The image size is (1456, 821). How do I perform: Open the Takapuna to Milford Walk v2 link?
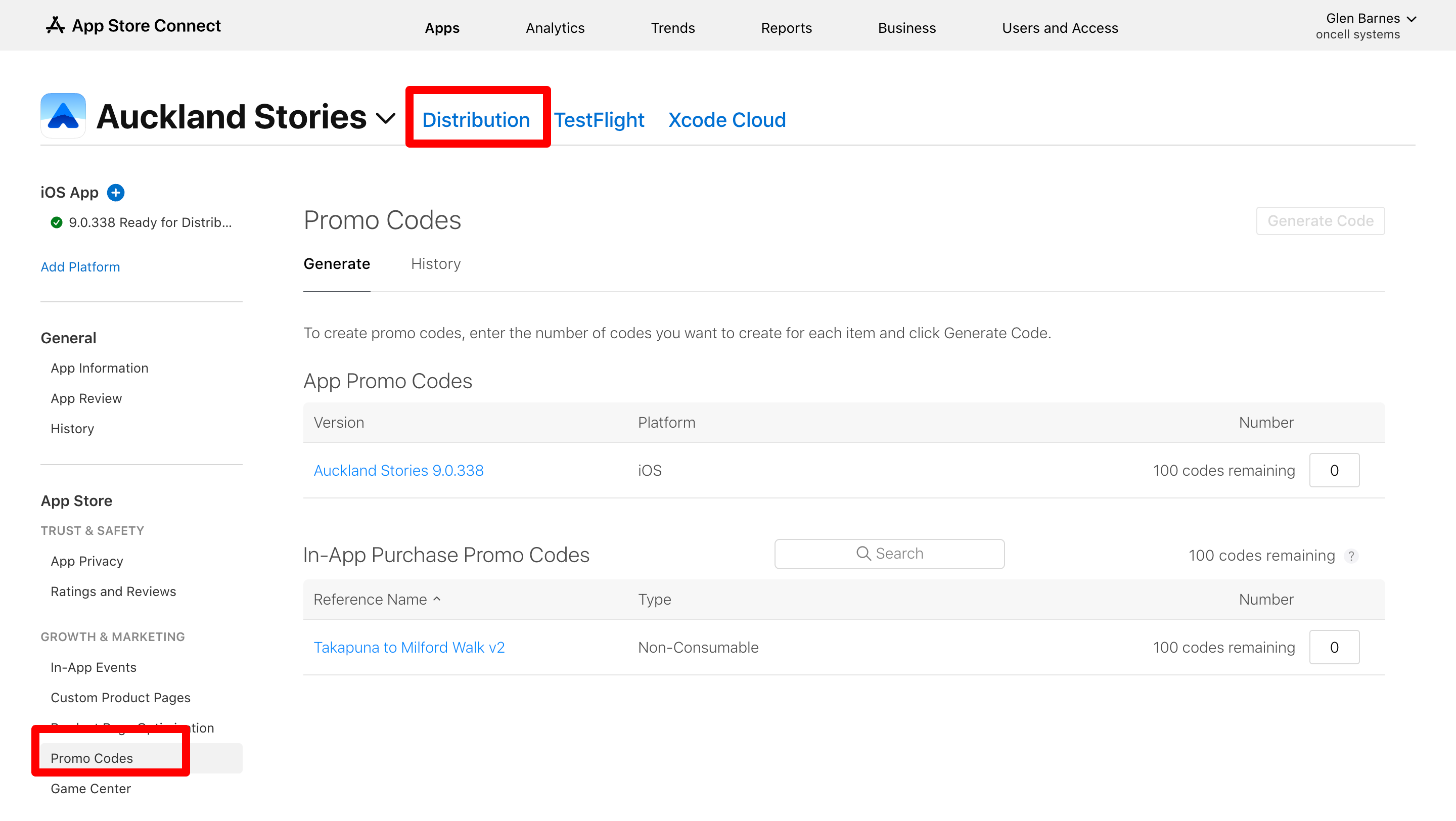tap(408, 647)
